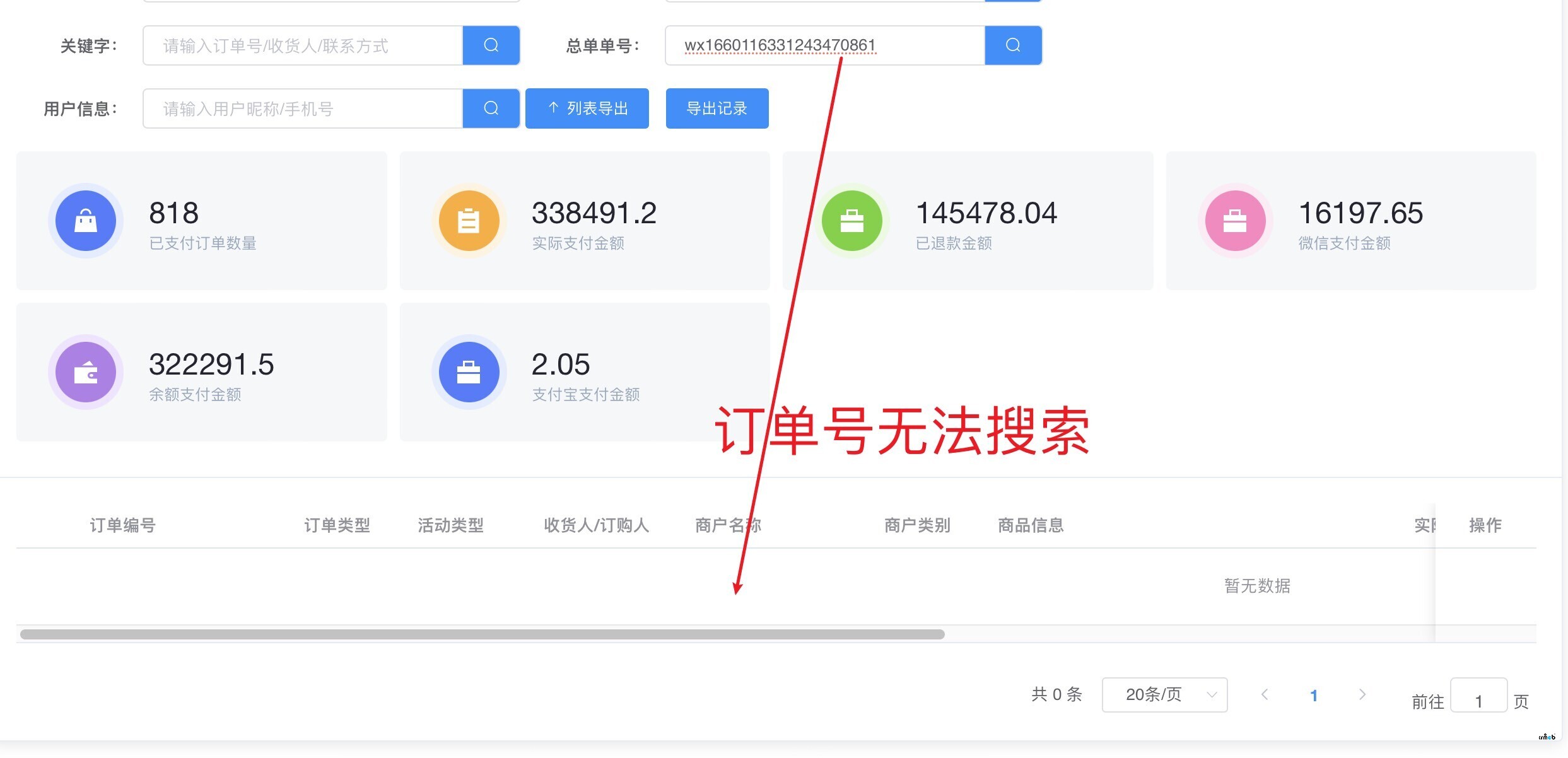Click 订单编号 column header to sort
The image size is (1568, 758).
pyautogui.click(x=119, y=525)
